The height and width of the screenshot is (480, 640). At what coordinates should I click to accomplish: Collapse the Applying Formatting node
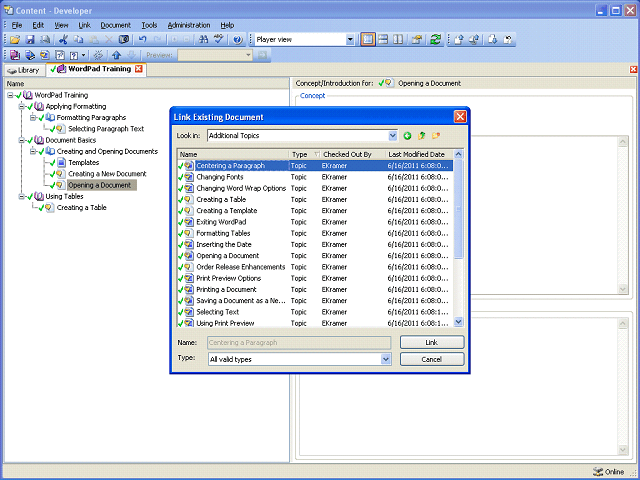pyautogui.click(x=22, y=107)
